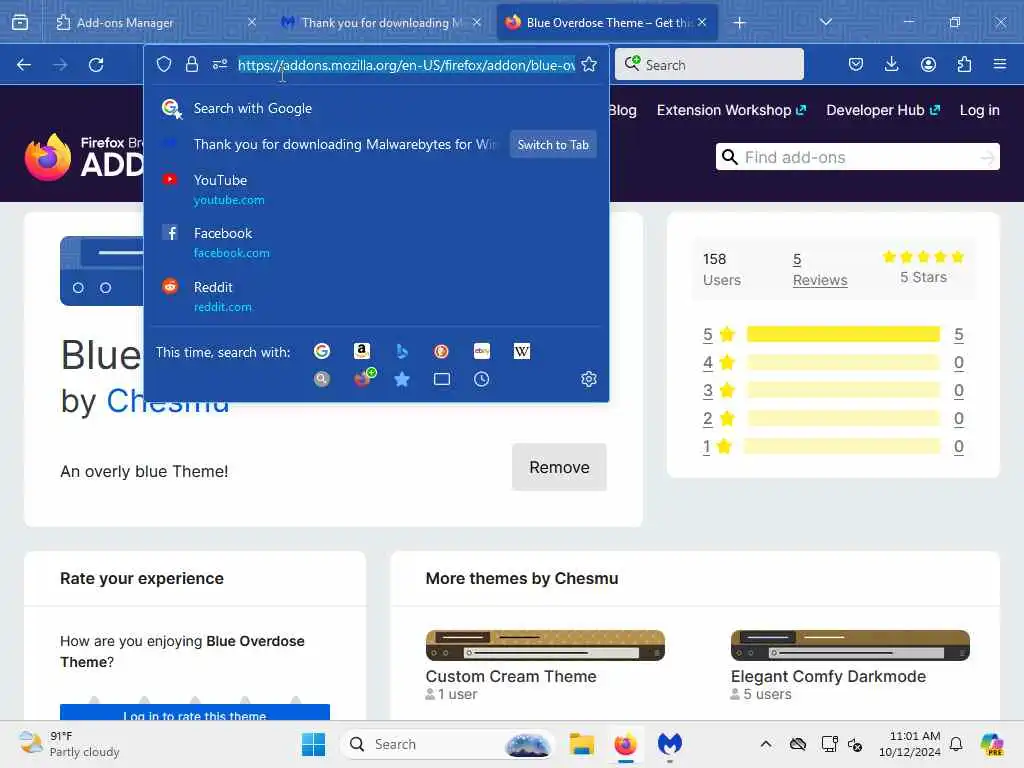The width and height of the screenshot is (1024, 768).
Task: Click Switch to Tab button
Action: [553, 145]
